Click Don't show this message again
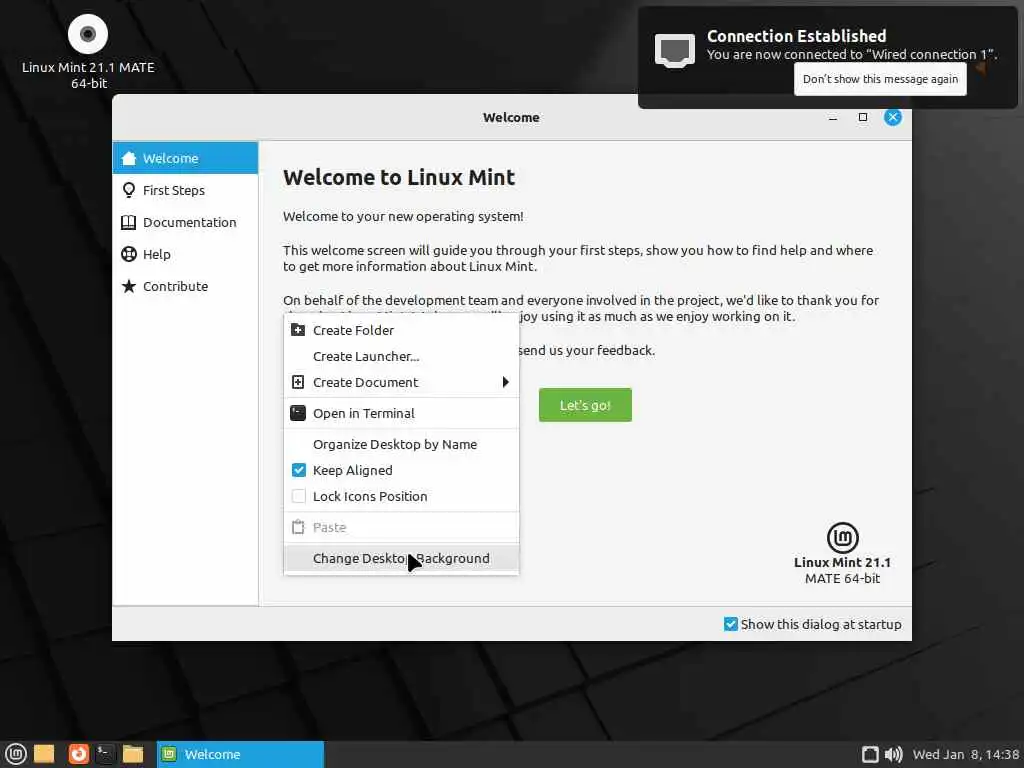 coord(880,79)
